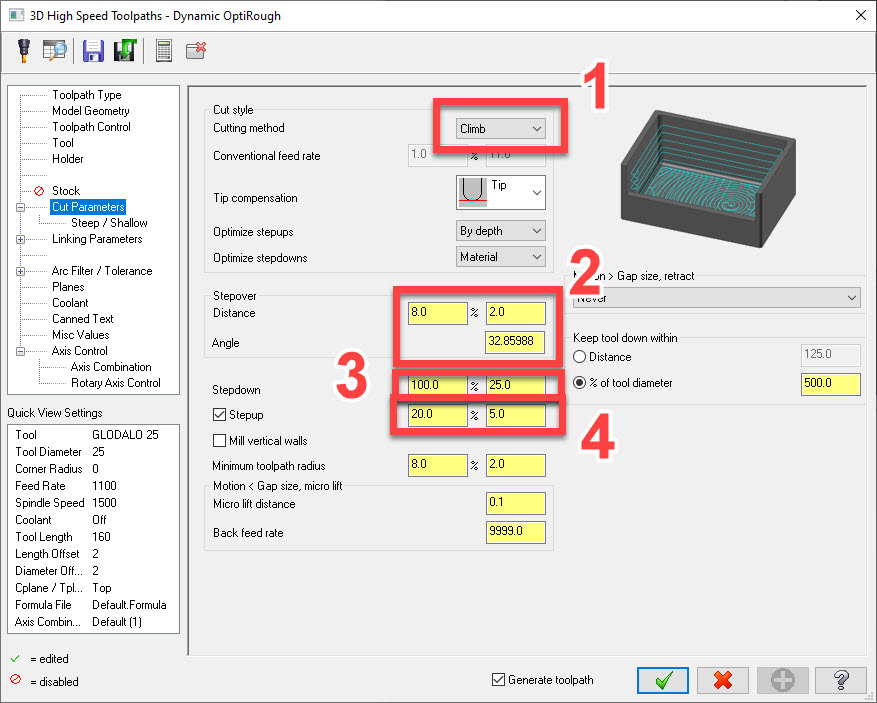The height and width of the screenshot is (703, 877).
Task: Confirm dialog with the green checkmark button
Action: pos(662,680)
